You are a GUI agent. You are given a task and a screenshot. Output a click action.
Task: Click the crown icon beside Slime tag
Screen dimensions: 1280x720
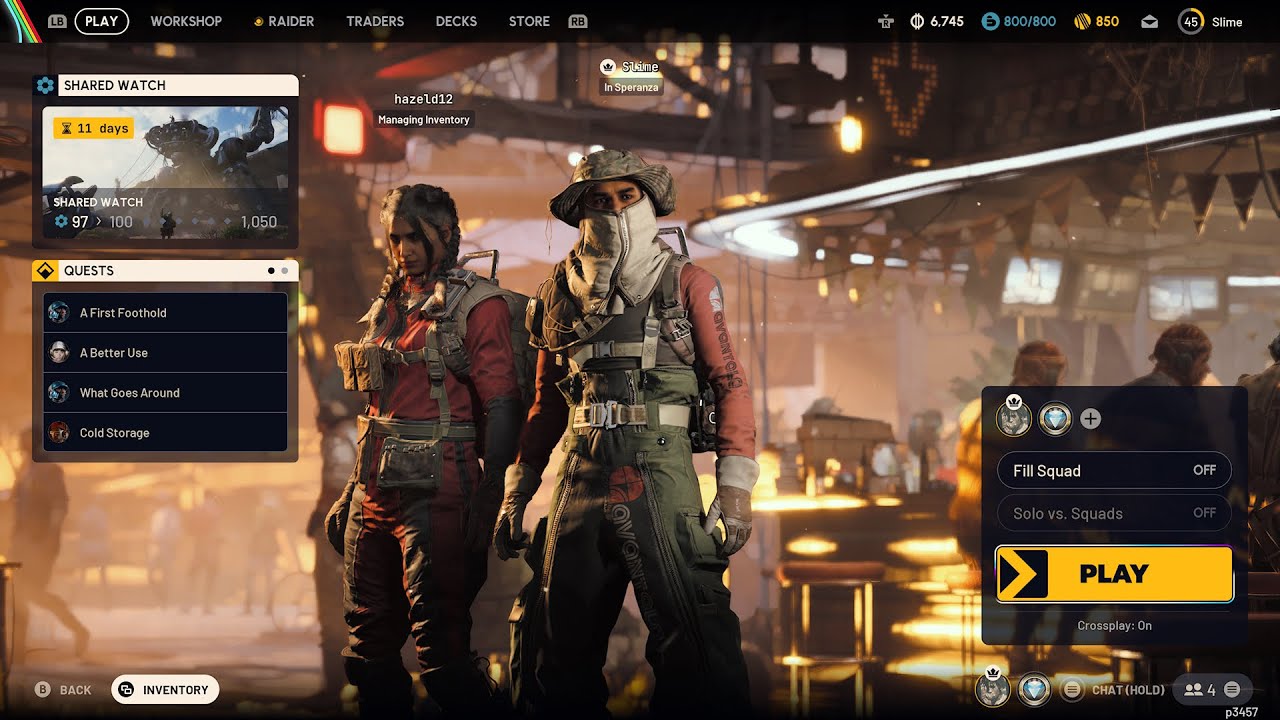pos(607,67)
